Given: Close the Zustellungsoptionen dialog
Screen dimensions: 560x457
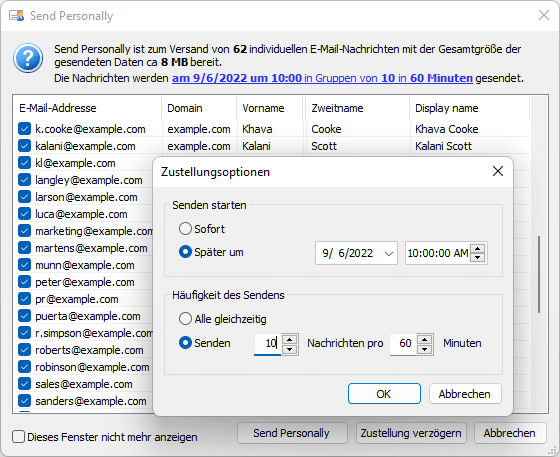Looking at the screenshot, I should [x=498, y=171].
